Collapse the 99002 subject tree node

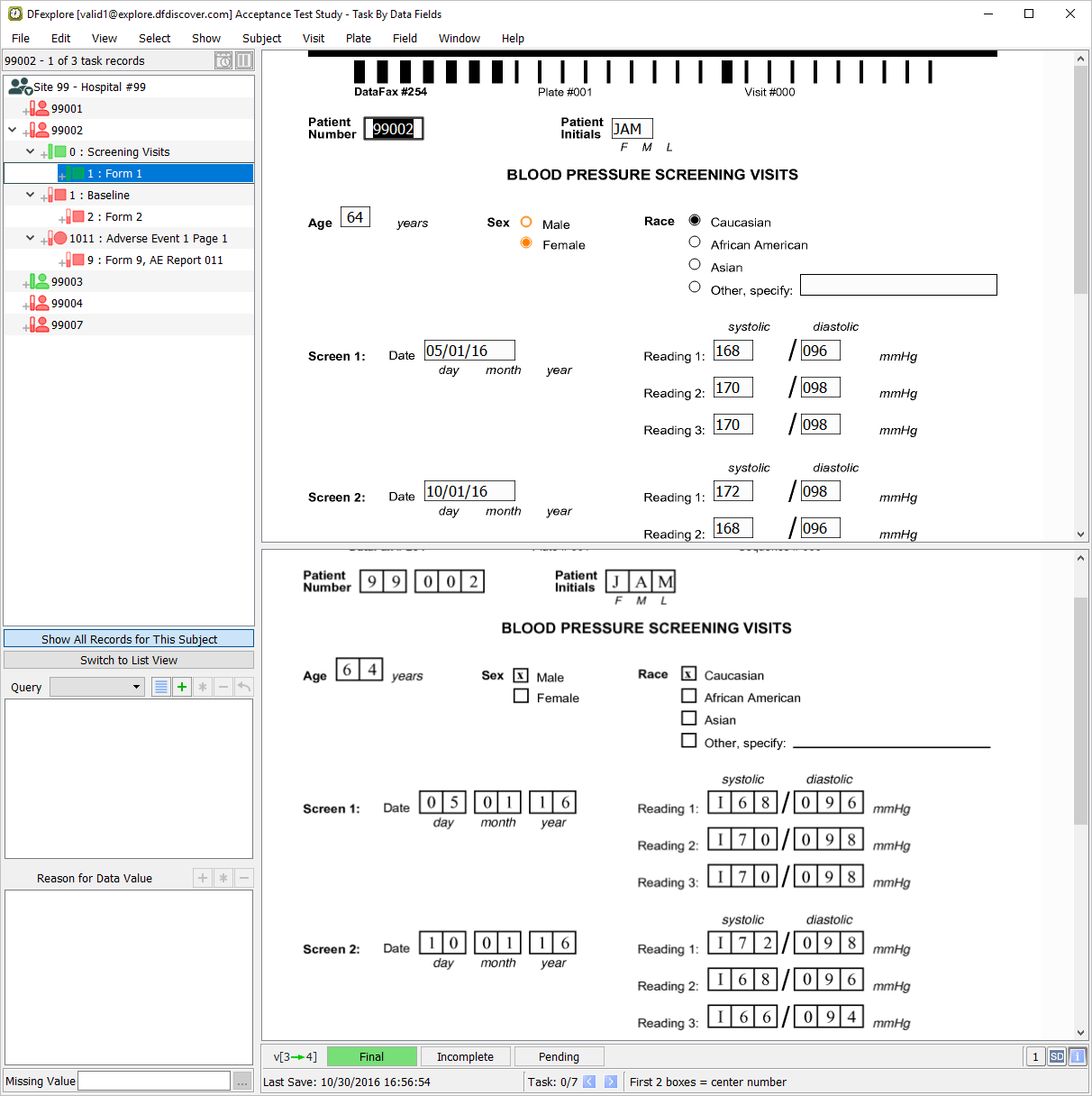pos(13,130)
